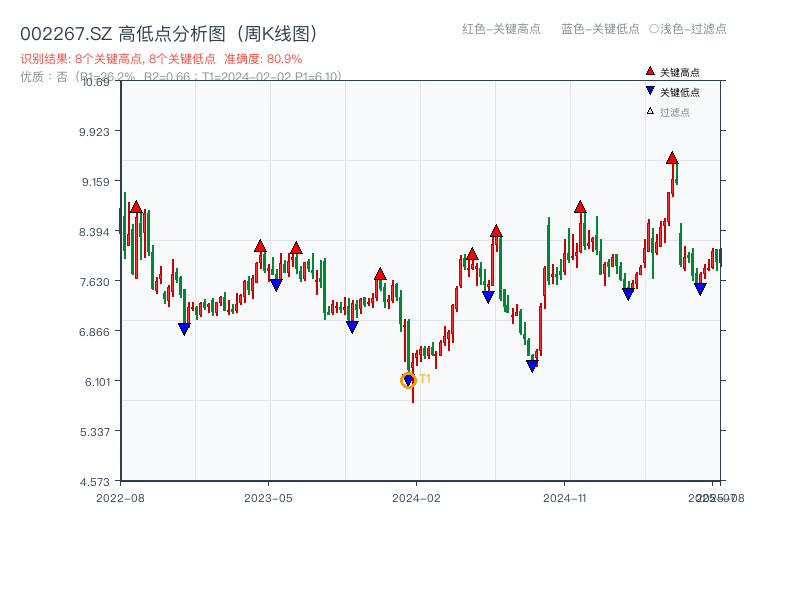The height and width of the screenshot is (600, 800).
Task: Click the orange T1 label text
Action: (x=425, y=379)
